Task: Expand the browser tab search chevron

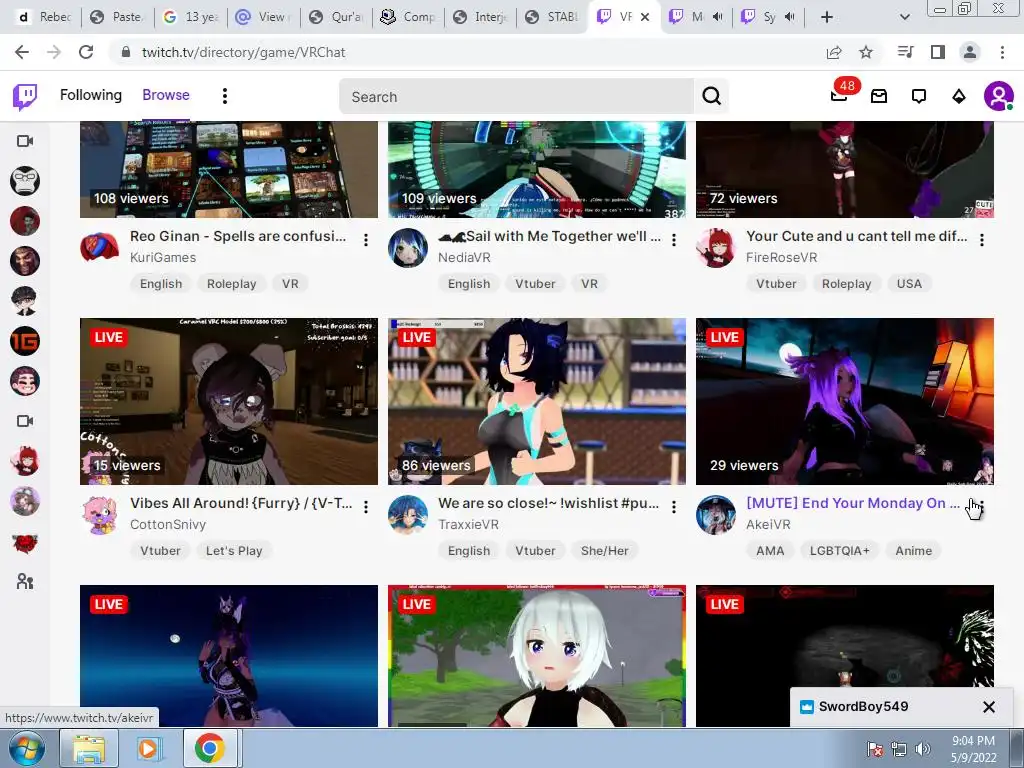Action: point(904,17)
